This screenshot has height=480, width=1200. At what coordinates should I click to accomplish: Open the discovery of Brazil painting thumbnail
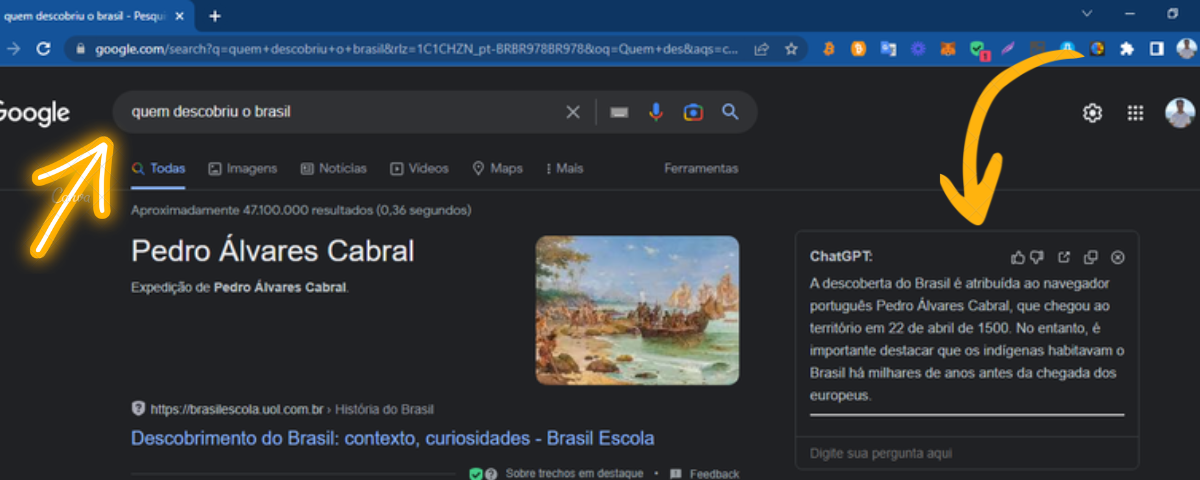pos(637,310)
